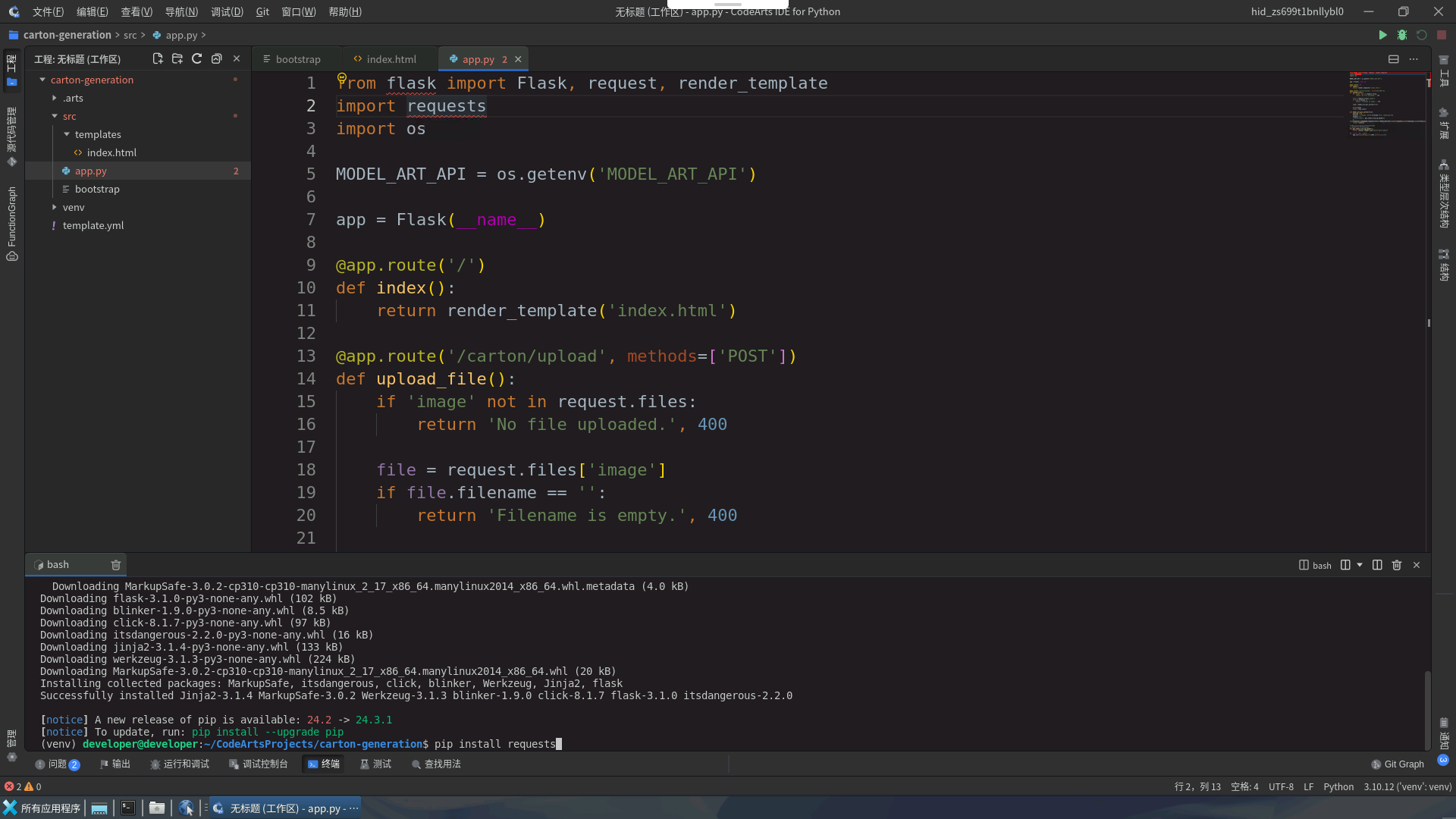Start debugging with the bug icon

(x=1402, y=35)
